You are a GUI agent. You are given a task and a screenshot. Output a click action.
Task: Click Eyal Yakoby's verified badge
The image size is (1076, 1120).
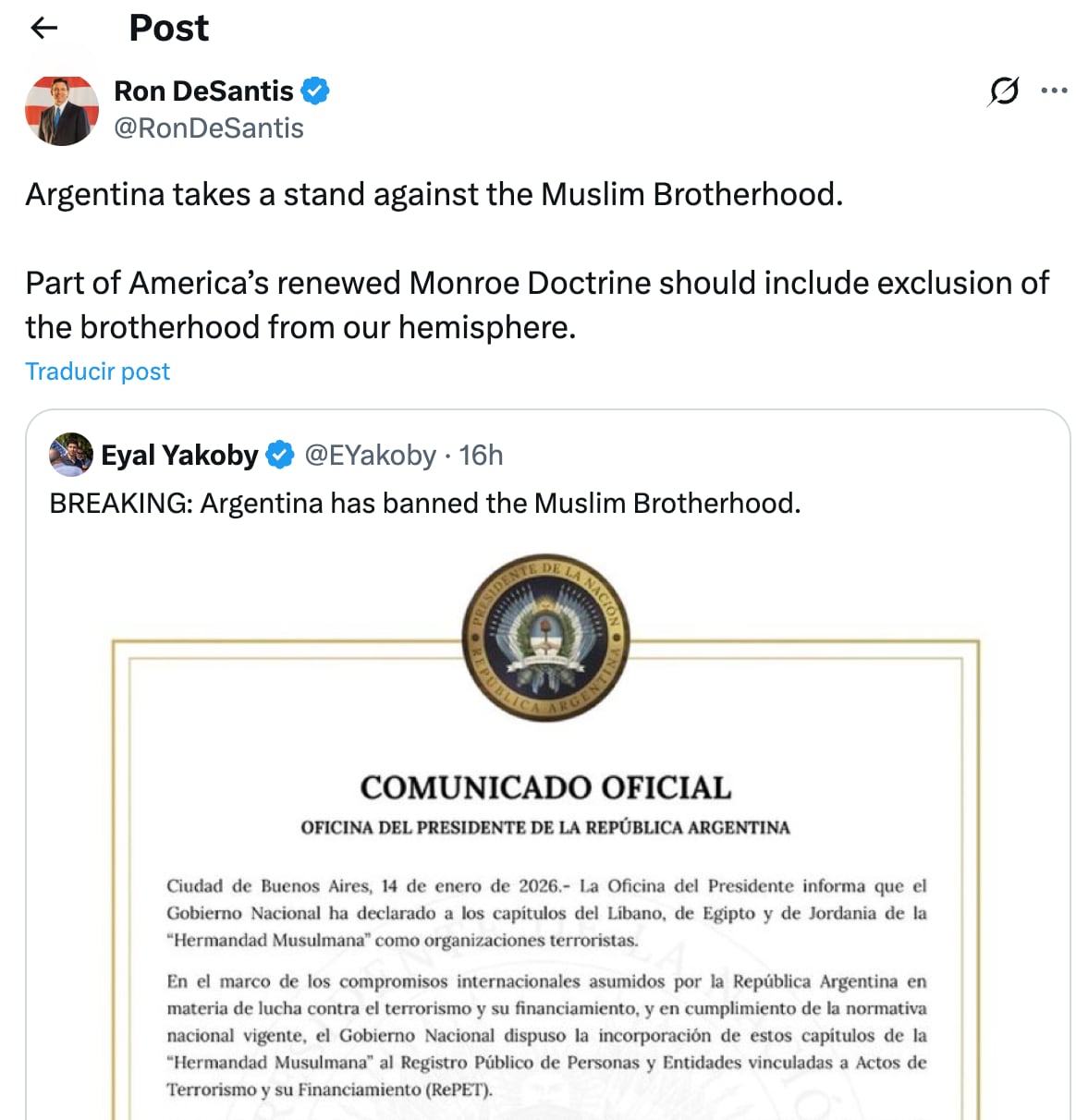coord(279,455)
